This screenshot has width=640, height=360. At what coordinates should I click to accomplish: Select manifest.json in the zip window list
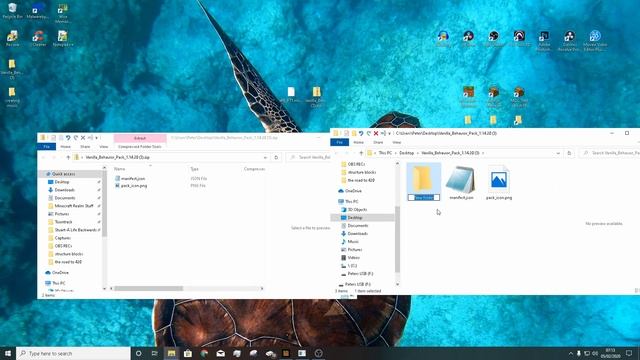(133, 178)
